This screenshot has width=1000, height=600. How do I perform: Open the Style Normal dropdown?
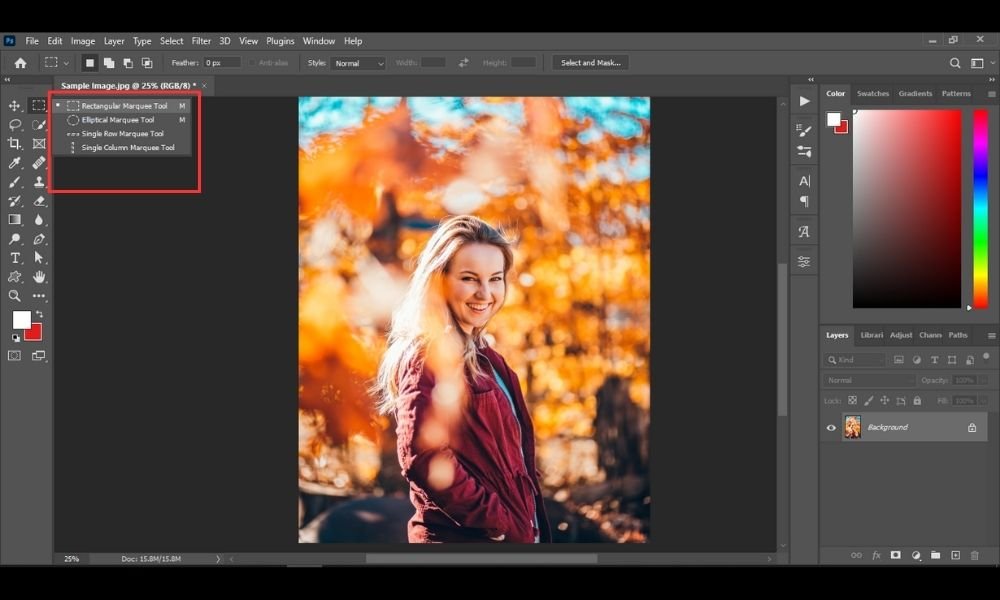pos(358,63)
